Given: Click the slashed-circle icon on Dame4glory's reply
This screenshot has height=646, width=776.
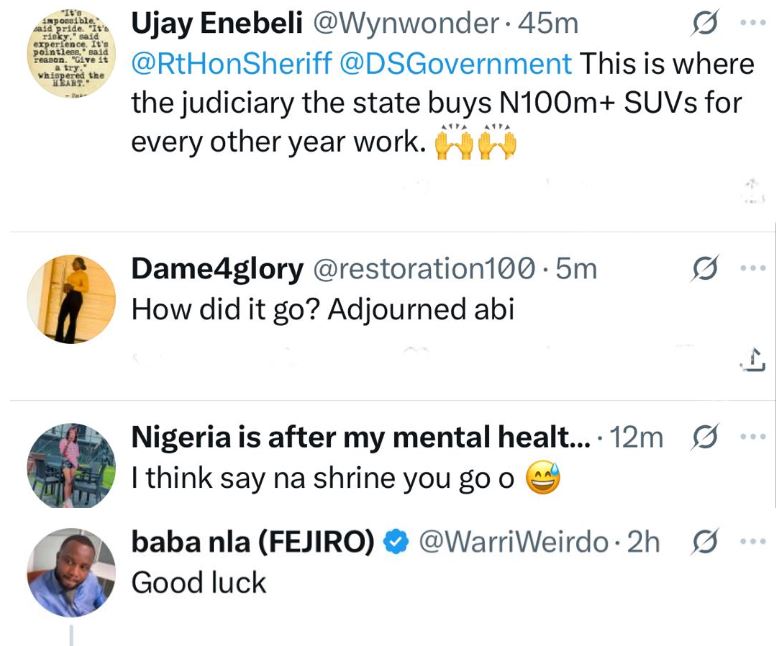Looking at the screenshot, I should click(x=705, y=268).
